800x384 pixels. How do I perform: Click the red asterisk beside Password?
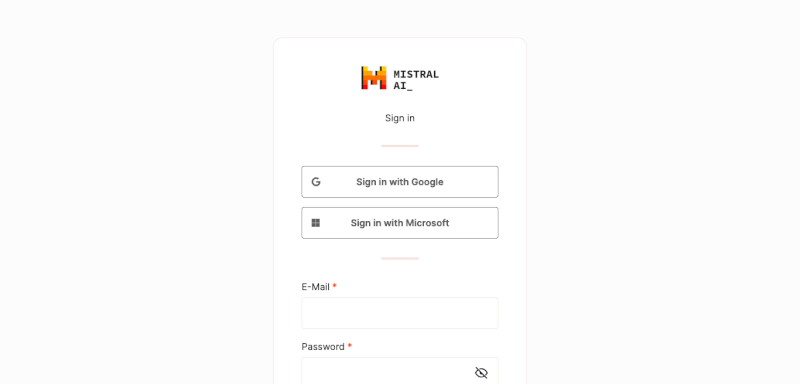click(x=350, y=346)
